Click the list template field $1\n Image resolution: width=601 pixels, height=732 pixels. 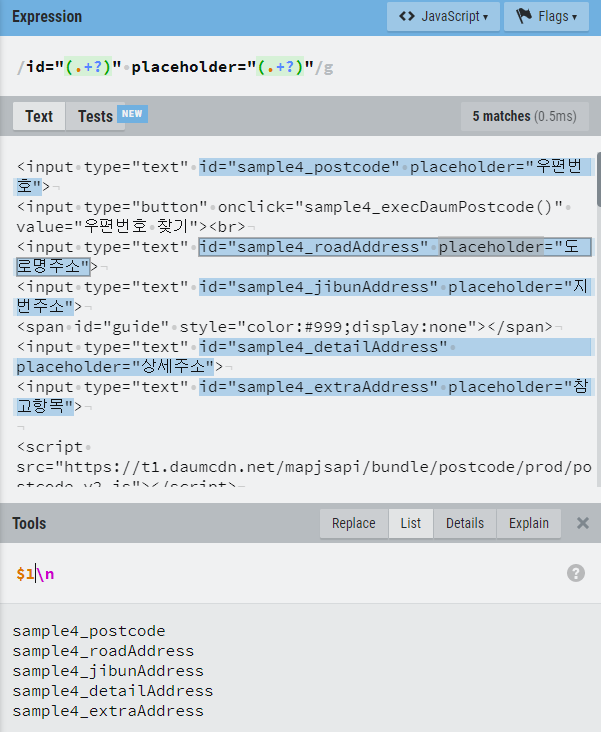(x=280, y=573)
